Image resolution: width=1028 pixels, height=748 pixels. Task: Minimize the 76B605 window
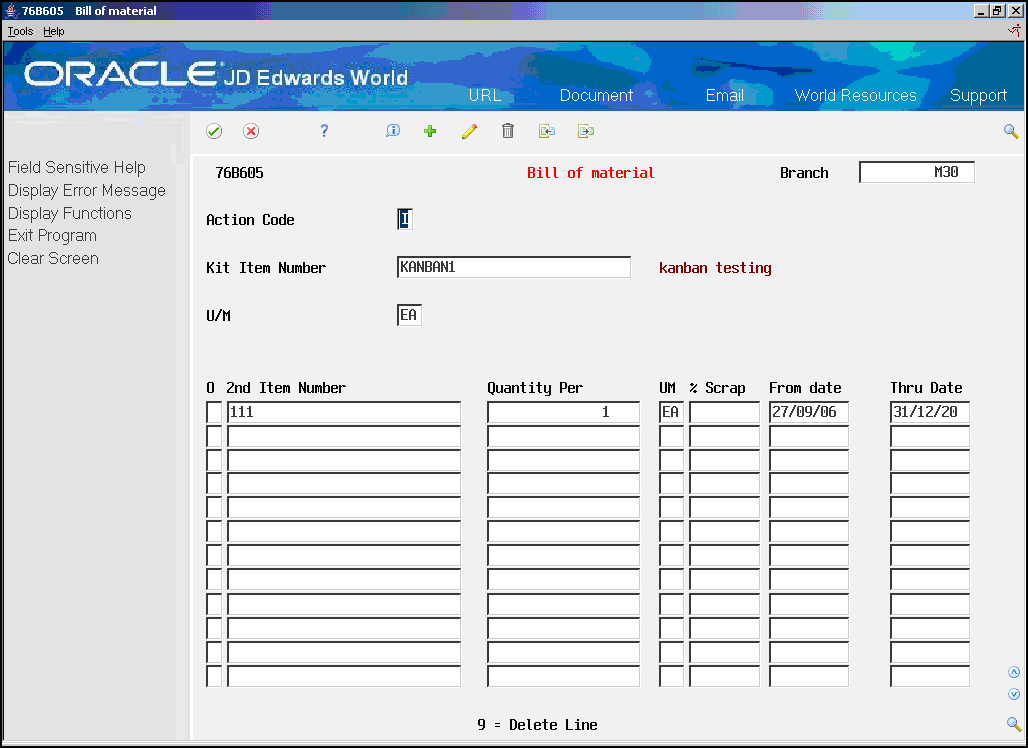981,10
